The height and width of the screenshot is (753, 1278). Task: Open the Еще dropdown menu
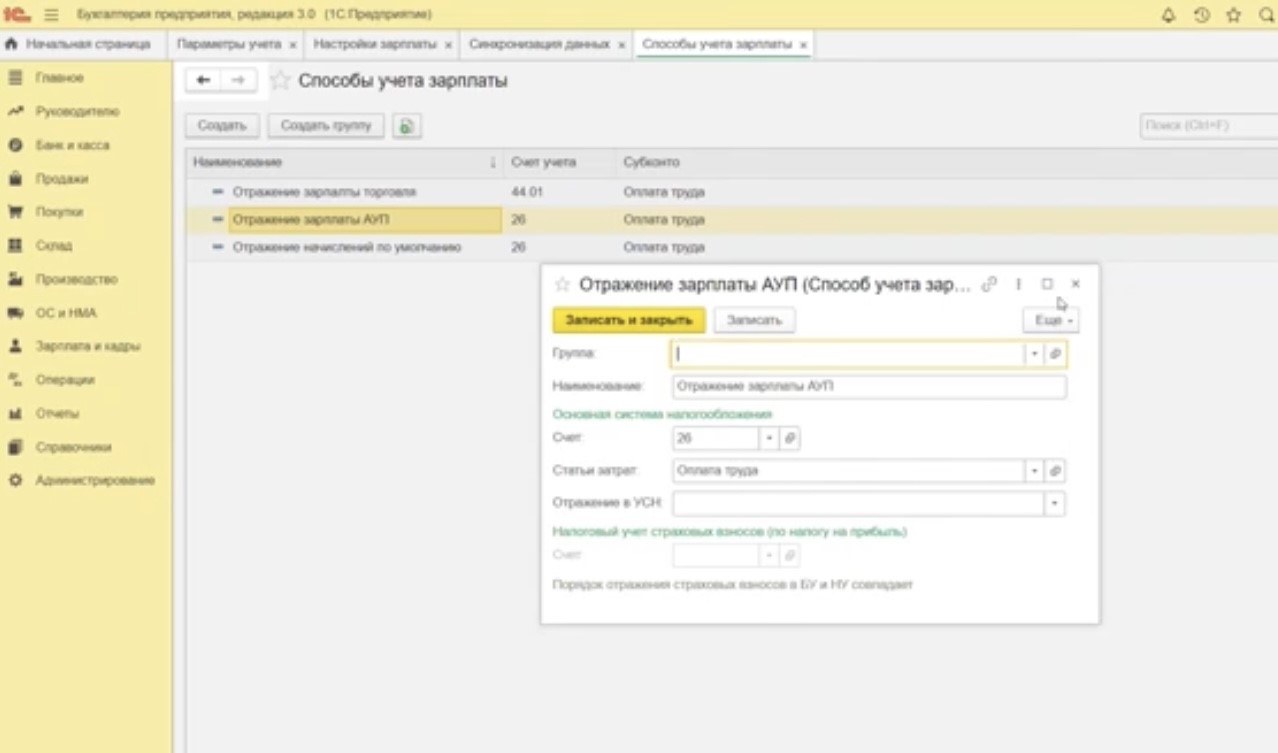click(x=1050, y=321)
